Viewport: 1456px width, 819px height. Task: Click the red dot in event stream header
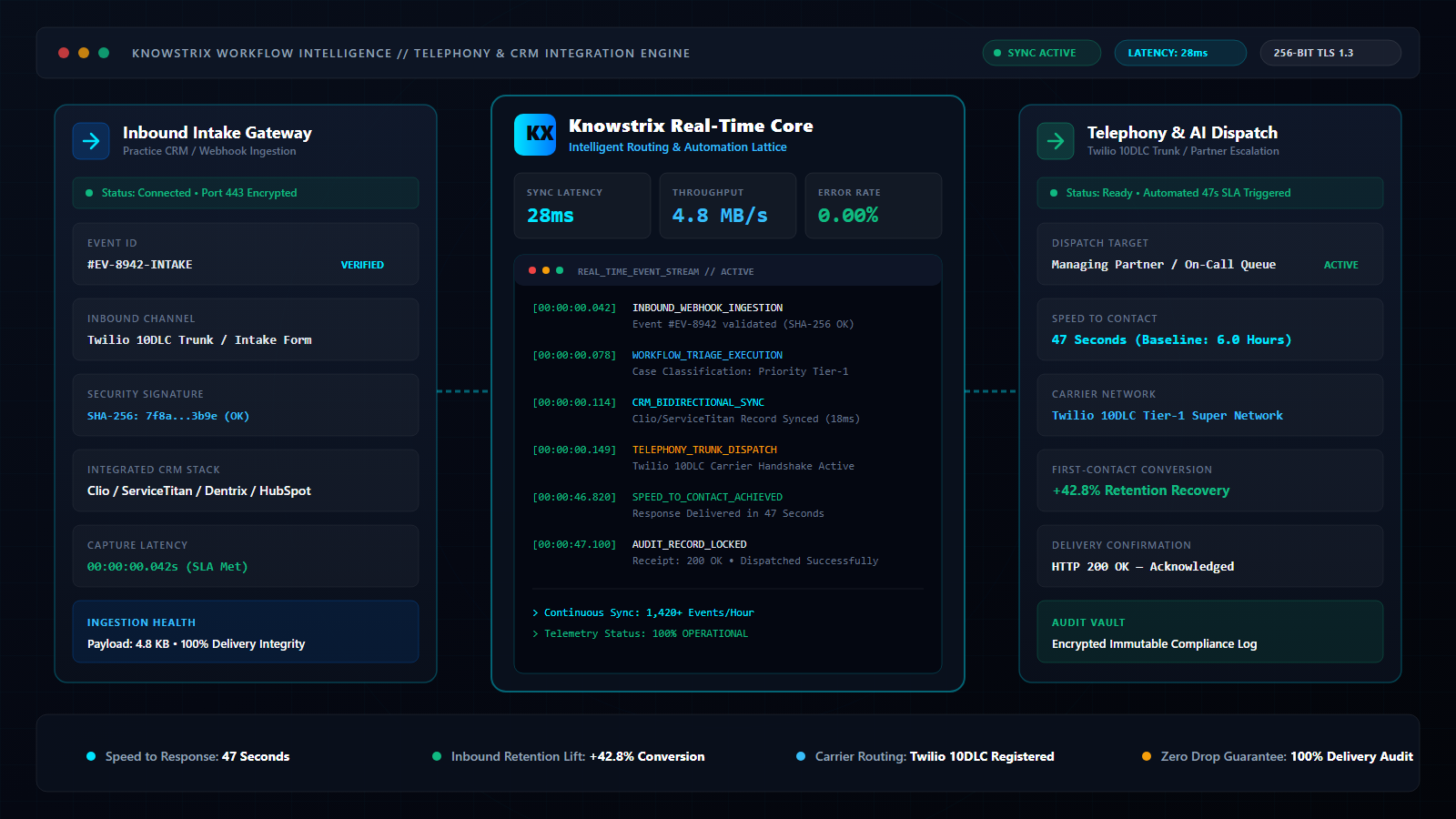(532, 270)
